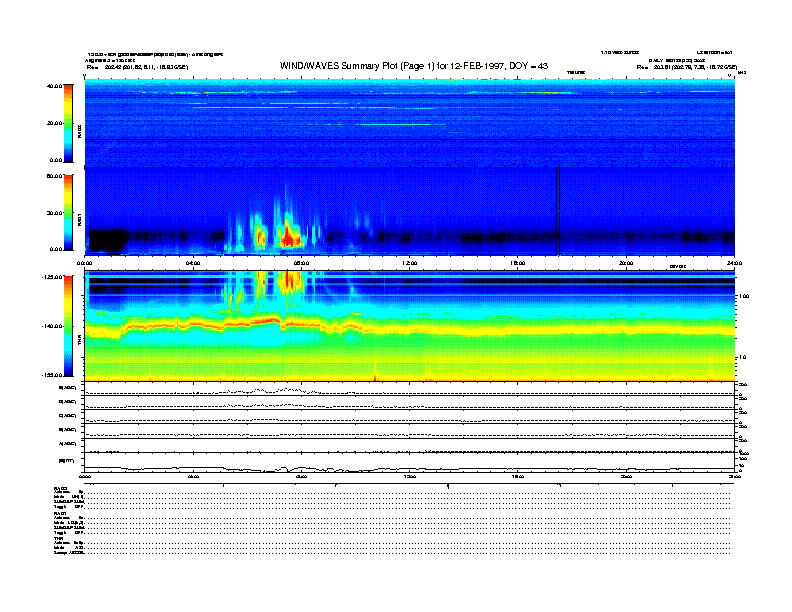Click the TNR color scale bar
Screen dimensions: 792x612
coord(68,326)
